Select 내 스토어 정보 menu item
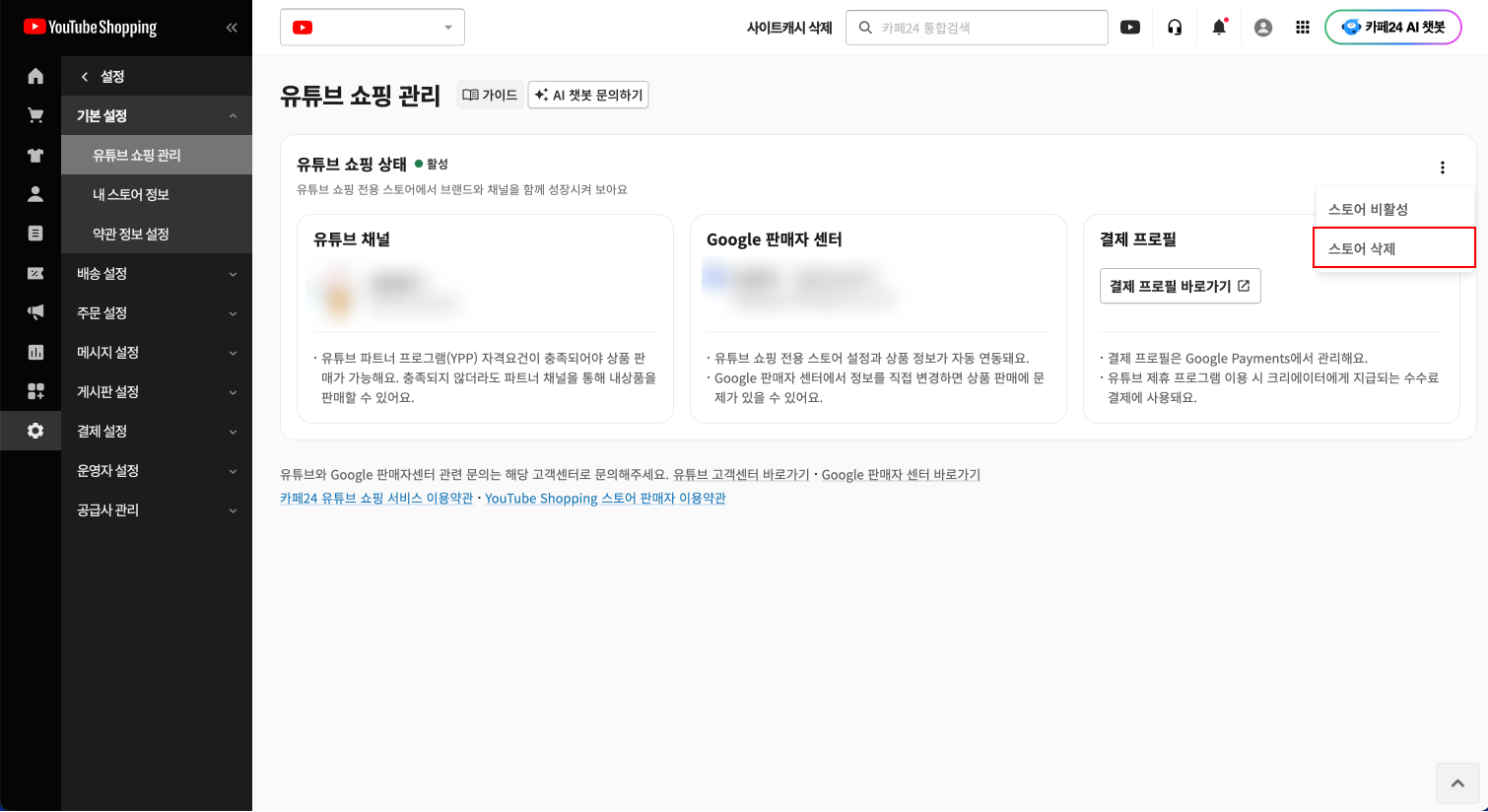 (x=157, y=194)
